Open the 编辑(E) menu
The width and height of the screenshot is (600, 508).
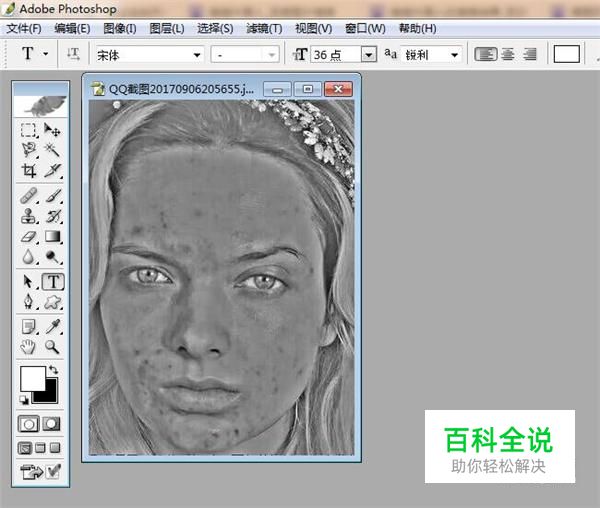[72, 29]
